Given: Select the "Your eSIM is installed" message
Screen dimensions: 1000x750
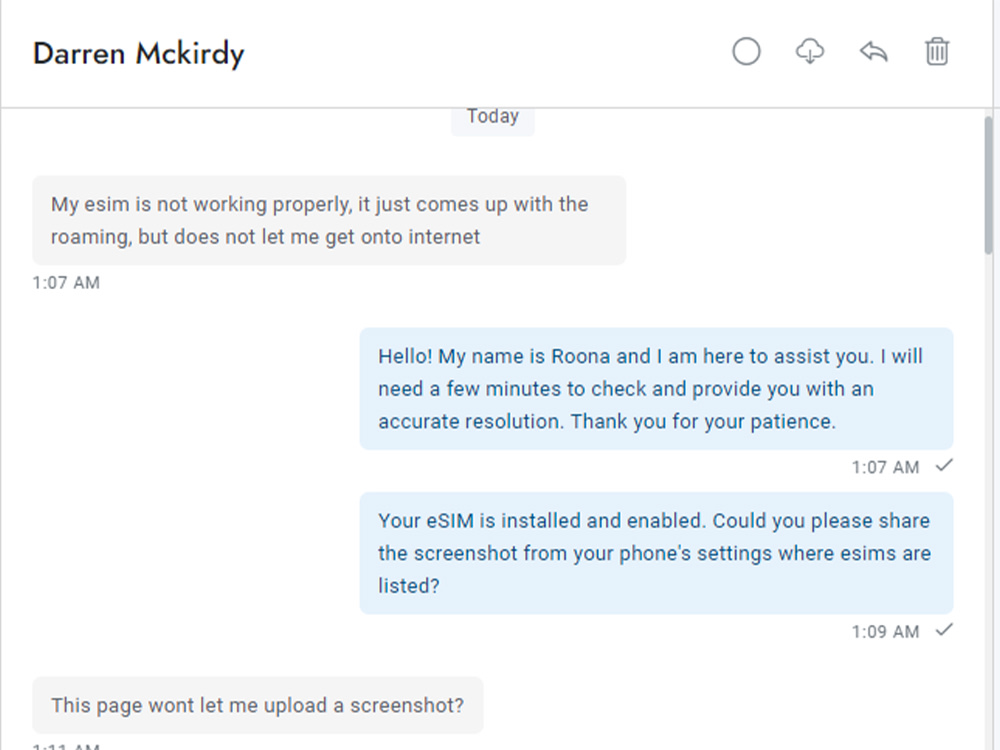Looking at the screenshot, I should (656, 553).
